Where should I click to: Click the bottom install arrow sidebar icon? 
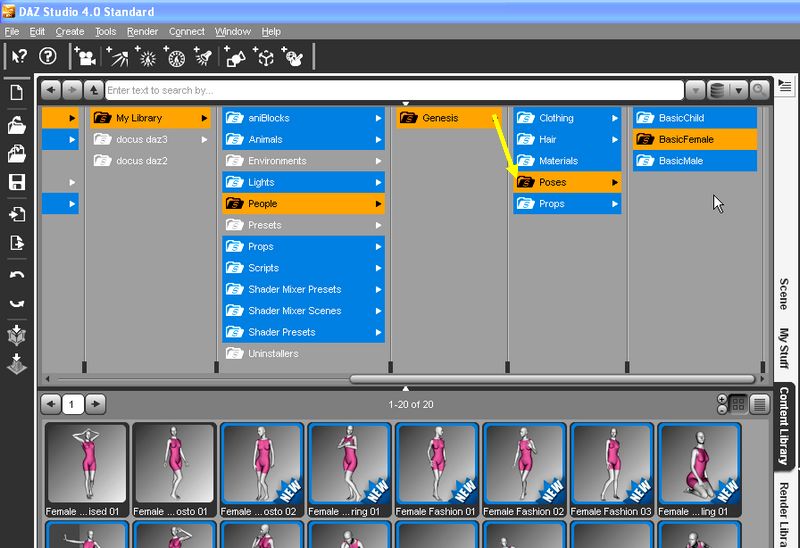point(17,364)
